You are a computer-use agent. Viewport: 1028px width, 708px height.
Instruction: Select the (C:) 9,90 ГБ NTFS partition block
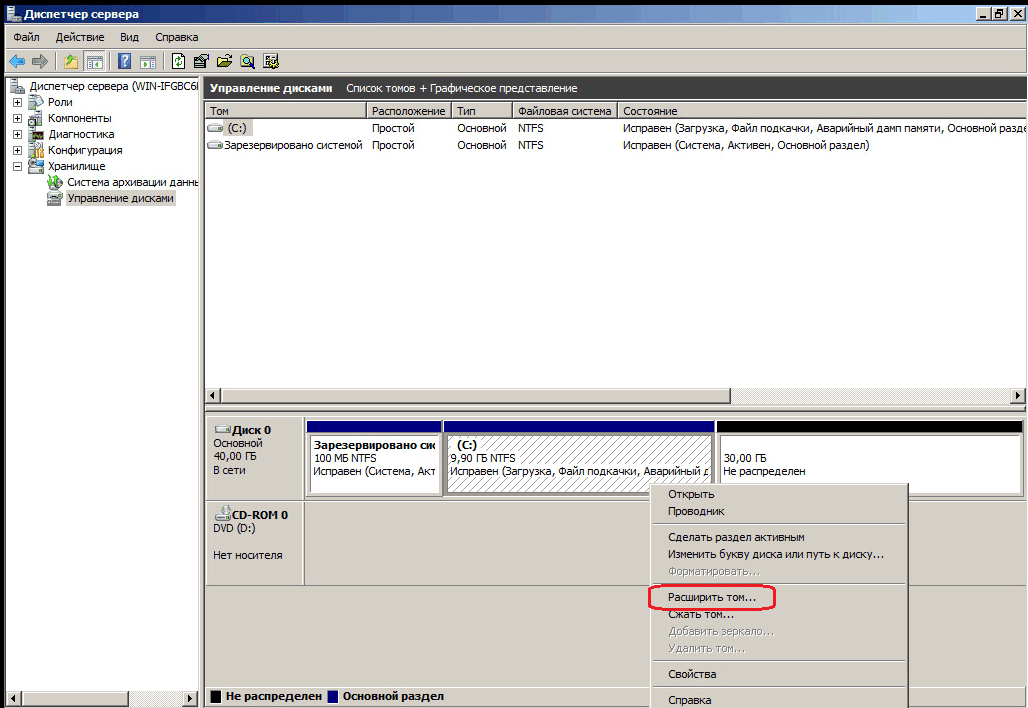click(x=579, y=458)
